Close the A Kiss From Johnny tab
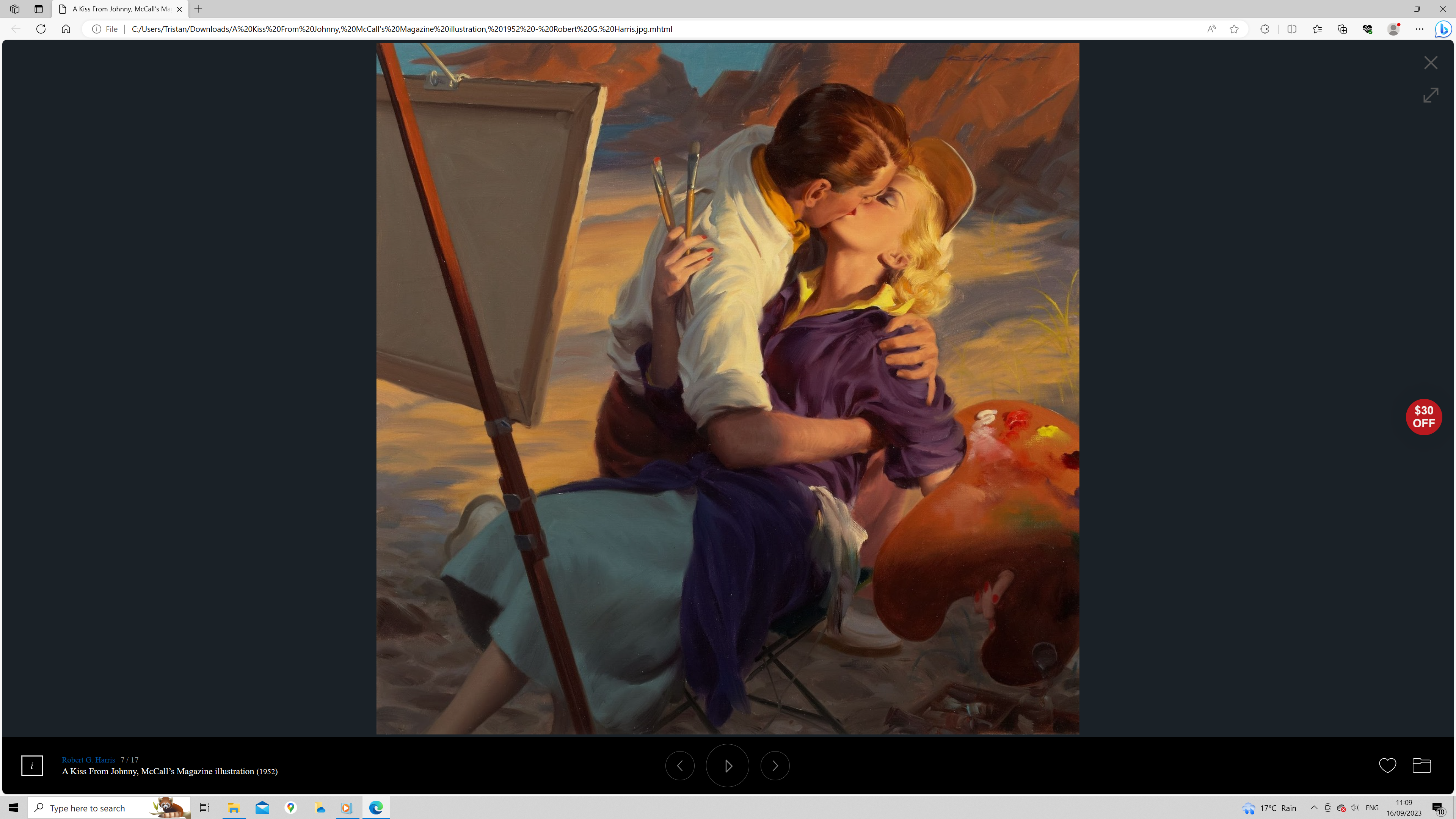The height and width of the screenshot is (819, 1456). 179,9
